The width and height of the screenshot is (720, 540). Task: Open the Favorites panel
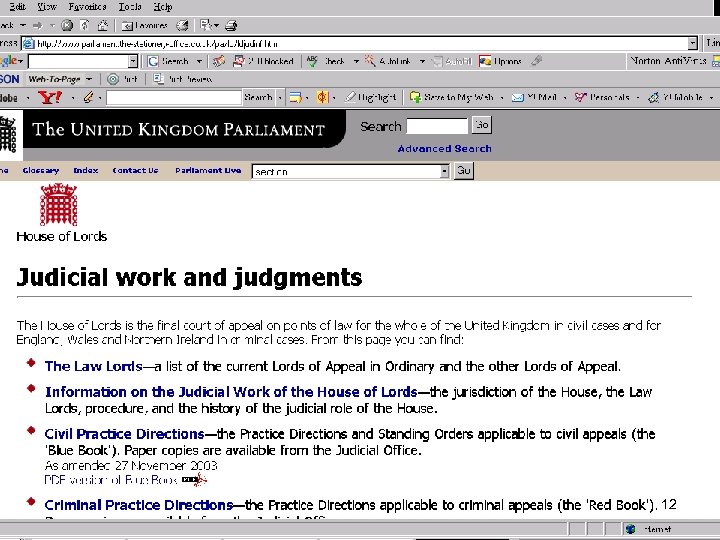click(144, 26)
